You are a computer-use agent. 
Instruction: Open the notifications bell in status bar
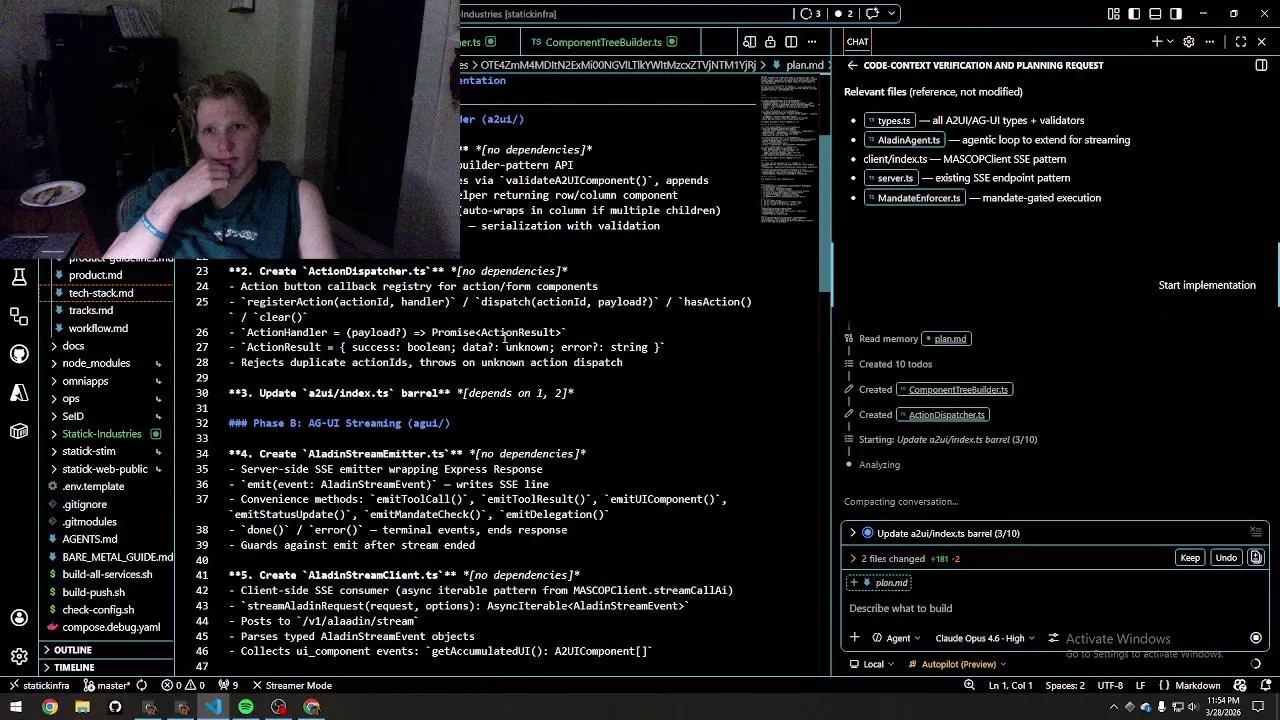[x=1264, y=685]
